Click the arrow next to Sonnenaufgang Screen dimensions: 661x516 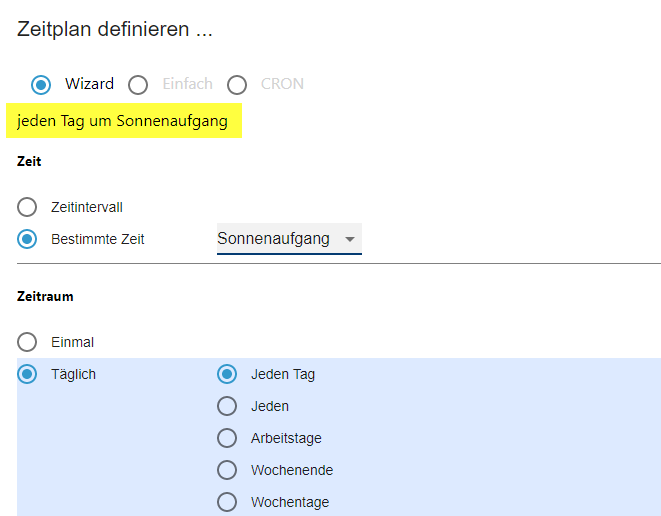pyautogui.click(x=349, y=240)
